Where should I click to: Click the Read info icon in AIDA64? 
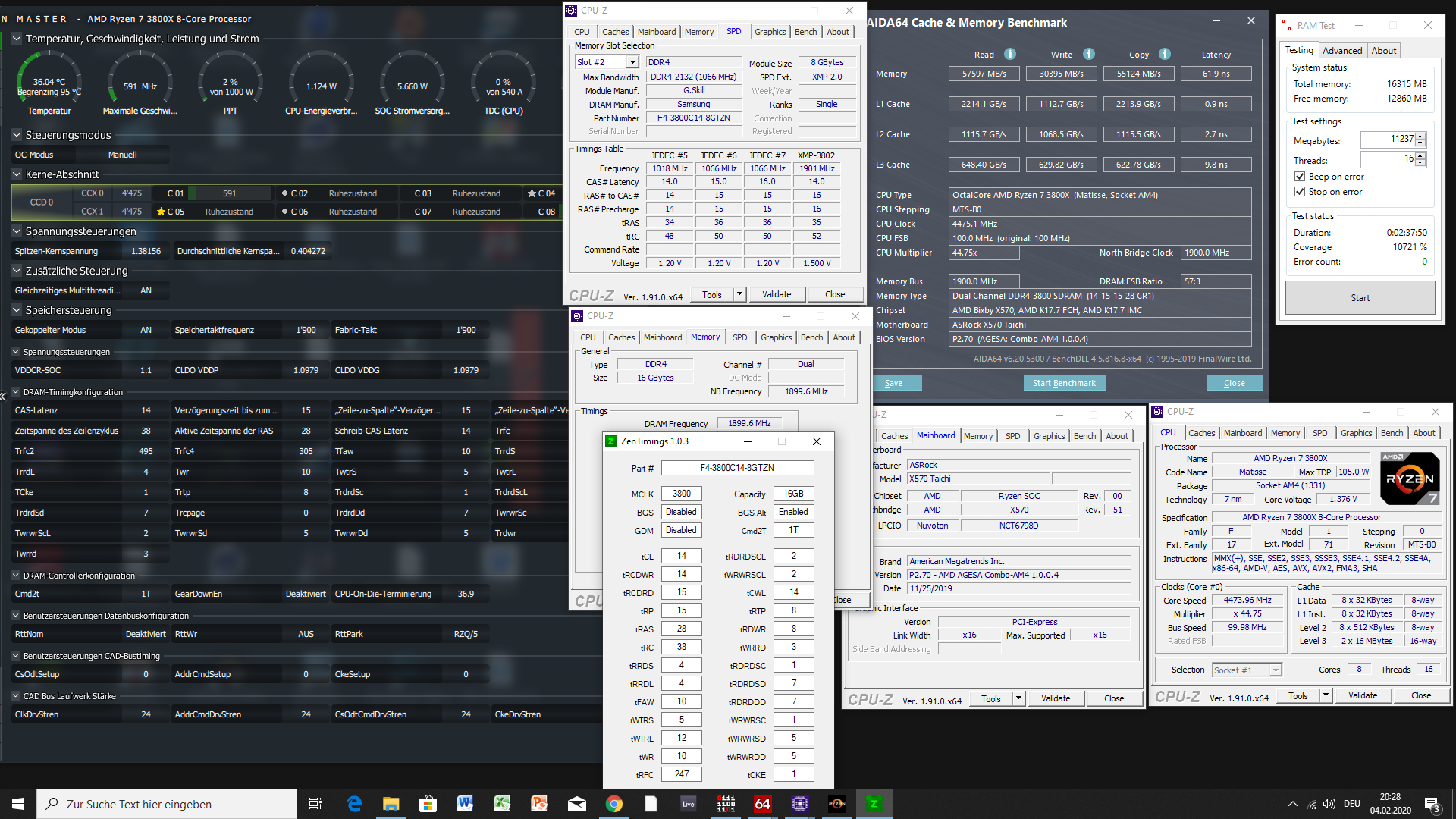pyautogui.click(x=1010, y=54)
